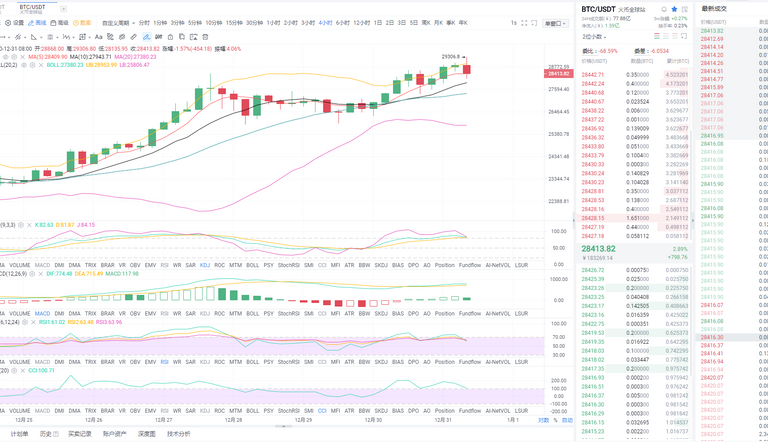This screenshot has height=442, width=768.
Task: Select the 分时 timeframe
Action: [144, 23]
